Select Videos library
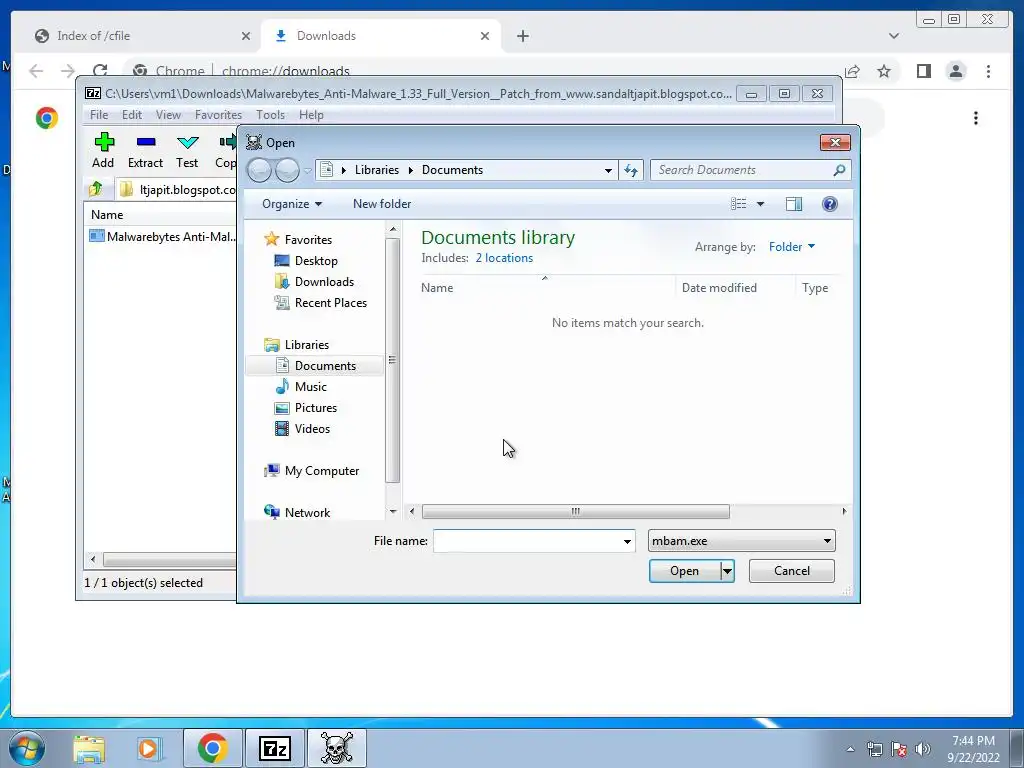The width and height of the screenshot is (1024, 768). (x=312, y=428)
